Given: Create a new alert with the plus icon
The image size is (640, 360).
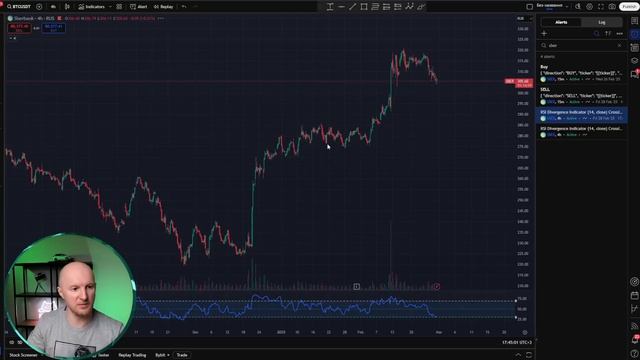Looking at the screenshot, I should click(x=544, y=33).
